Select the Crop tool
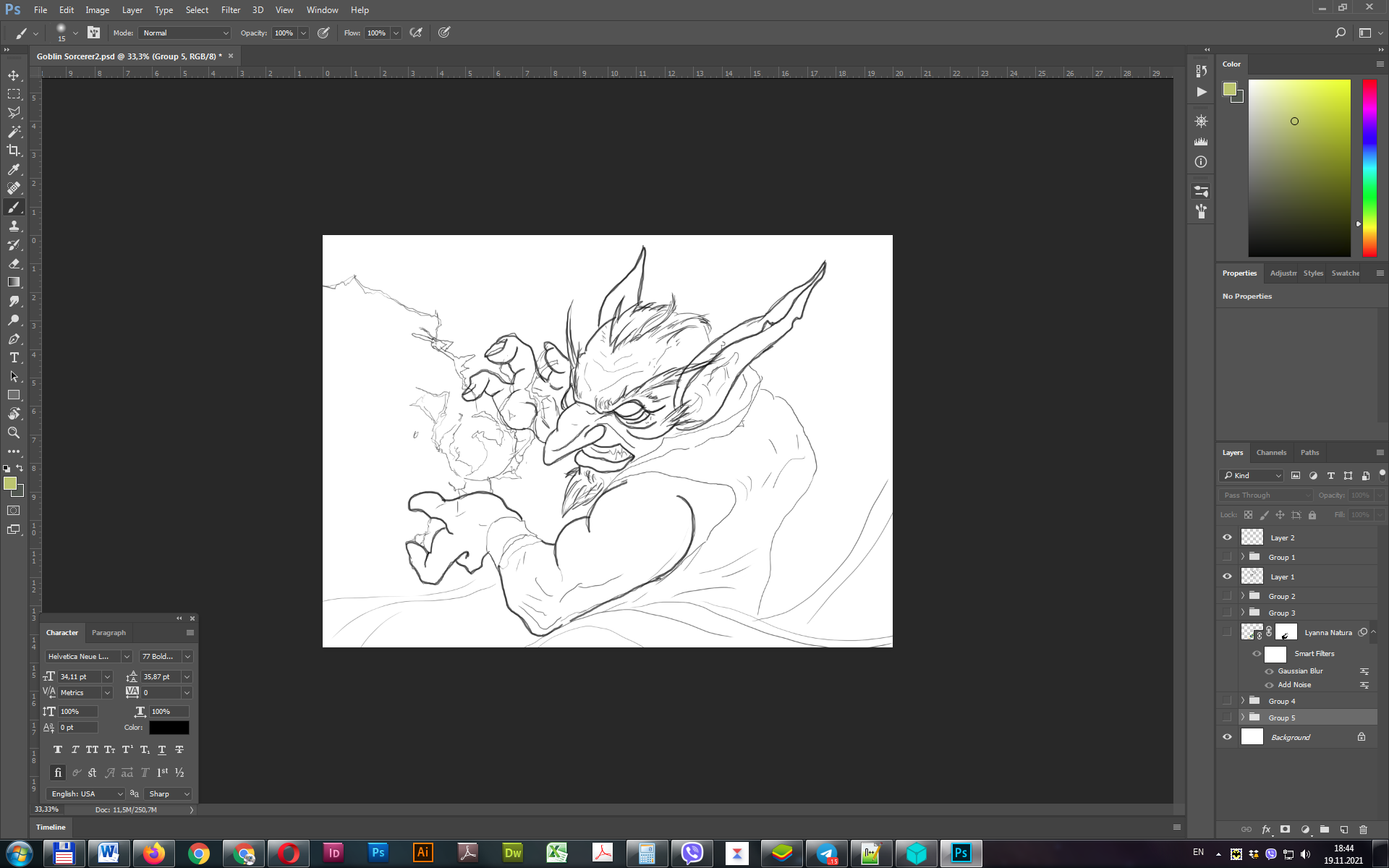 point(14,150)
